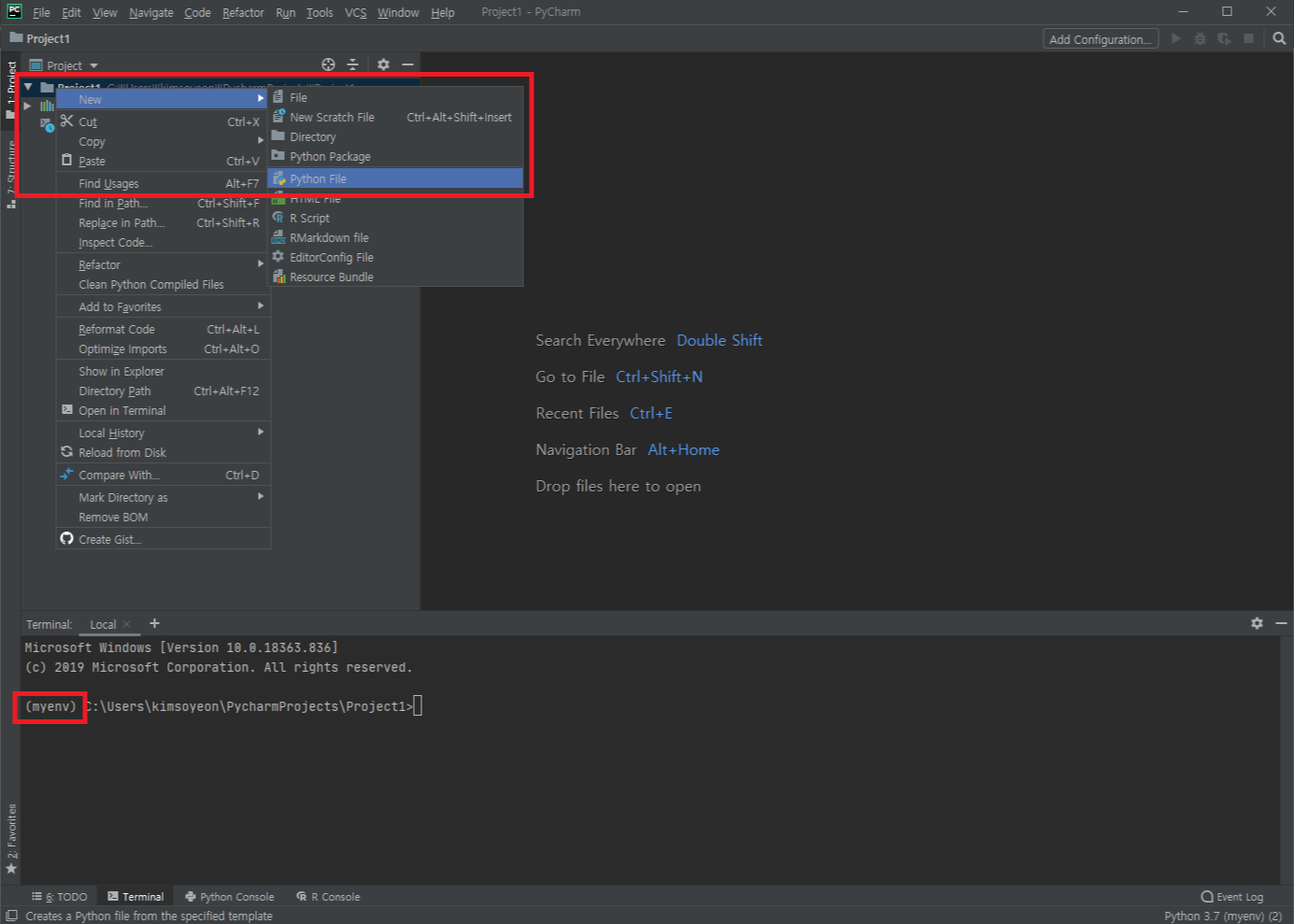This screenshot has width=1294, height=924.
Task: Choose File in New submenu
Action: [395, 97]
